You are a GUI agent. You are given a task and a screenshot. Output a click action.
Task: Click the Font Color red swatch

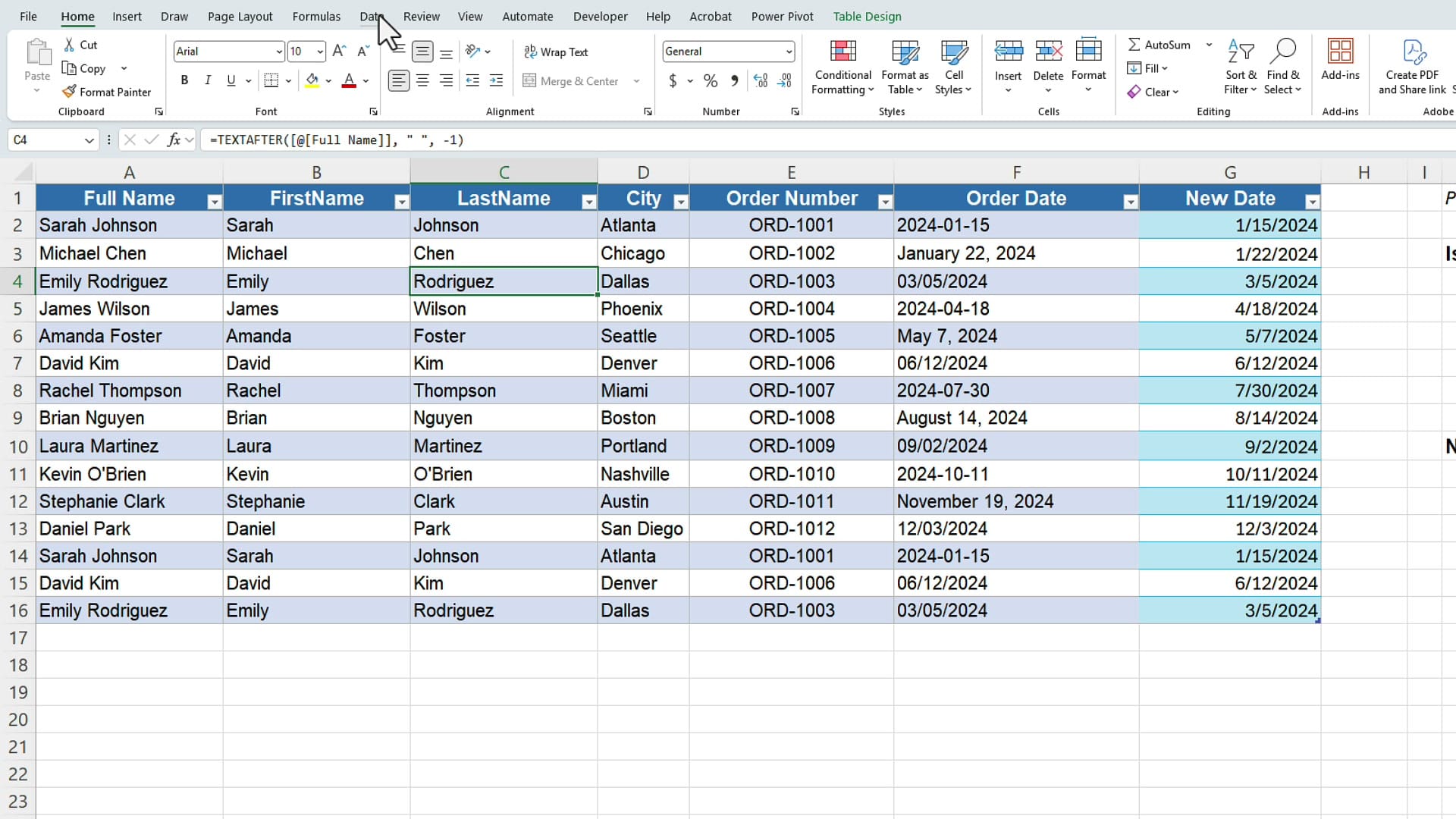[x=349, y=80]
